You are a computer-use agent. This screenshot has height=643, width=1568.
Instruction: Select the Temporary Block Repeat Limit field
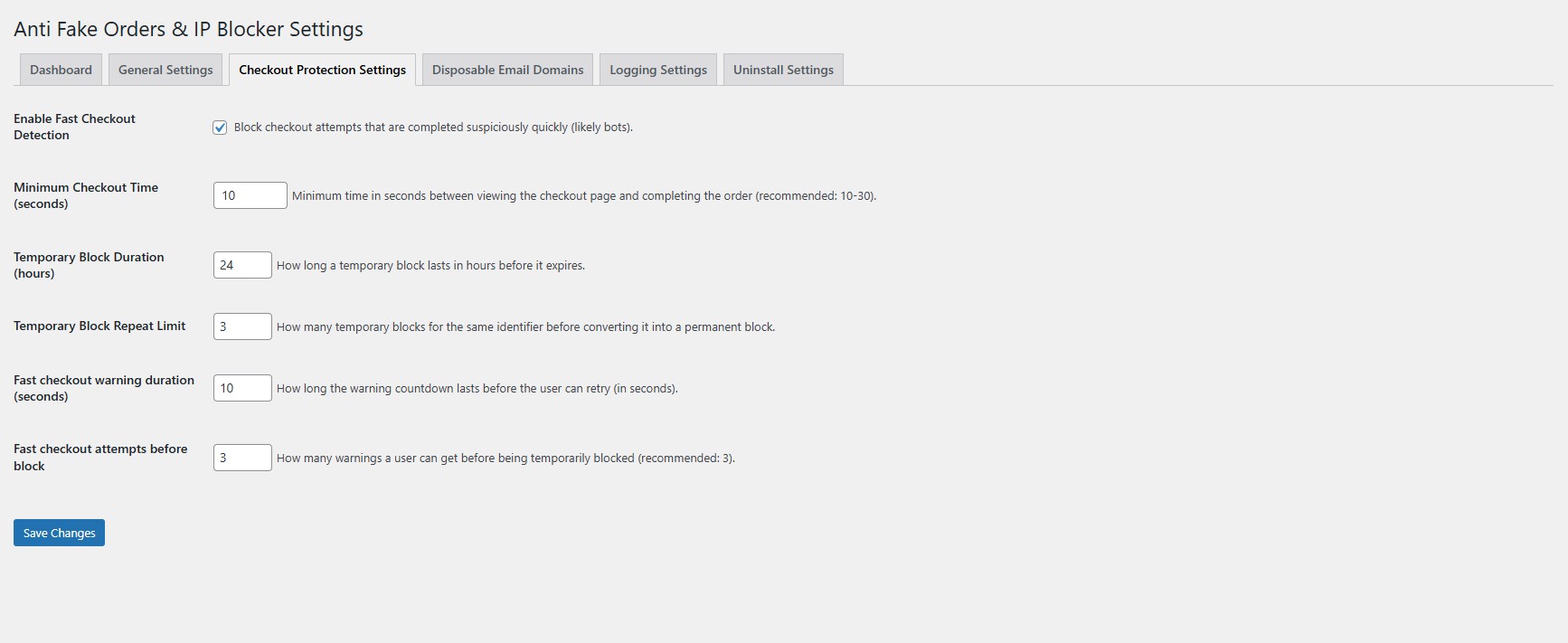[242, 326]
